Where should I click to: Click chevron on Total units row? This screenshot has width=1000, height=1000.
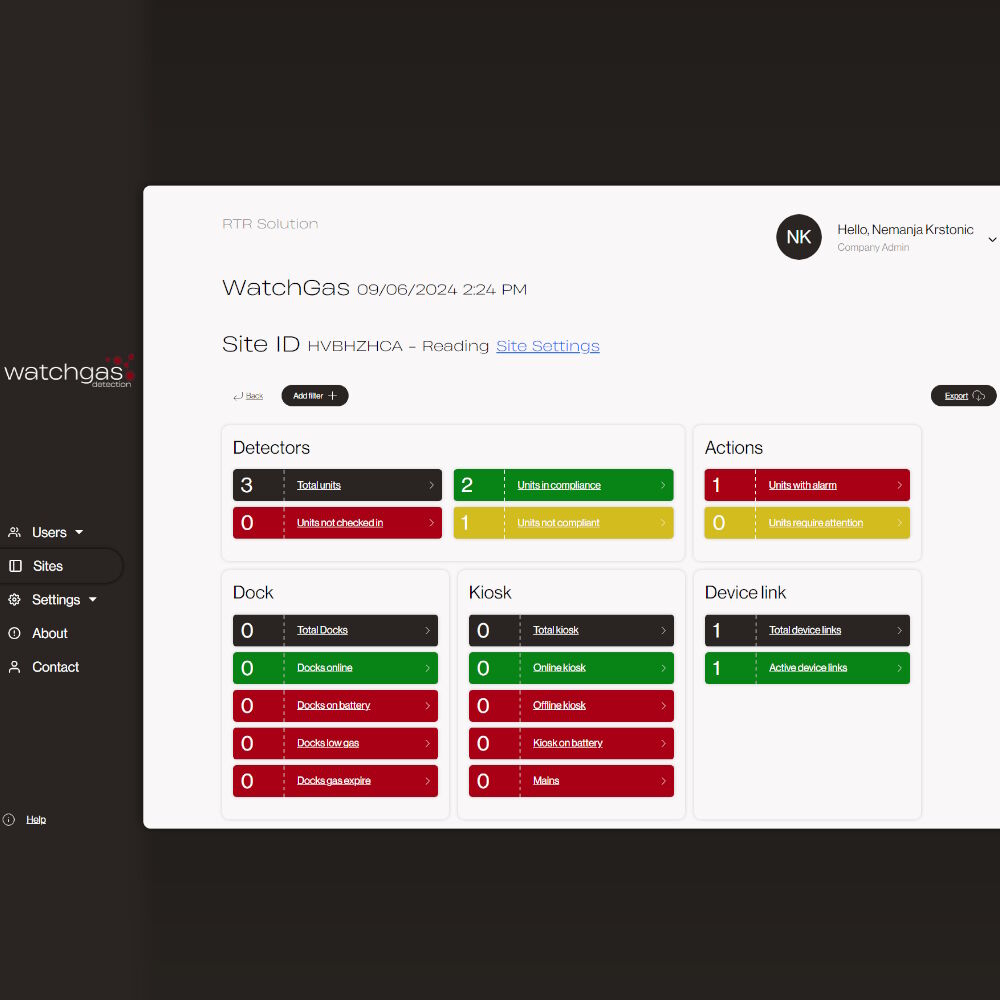pos(431,485)
